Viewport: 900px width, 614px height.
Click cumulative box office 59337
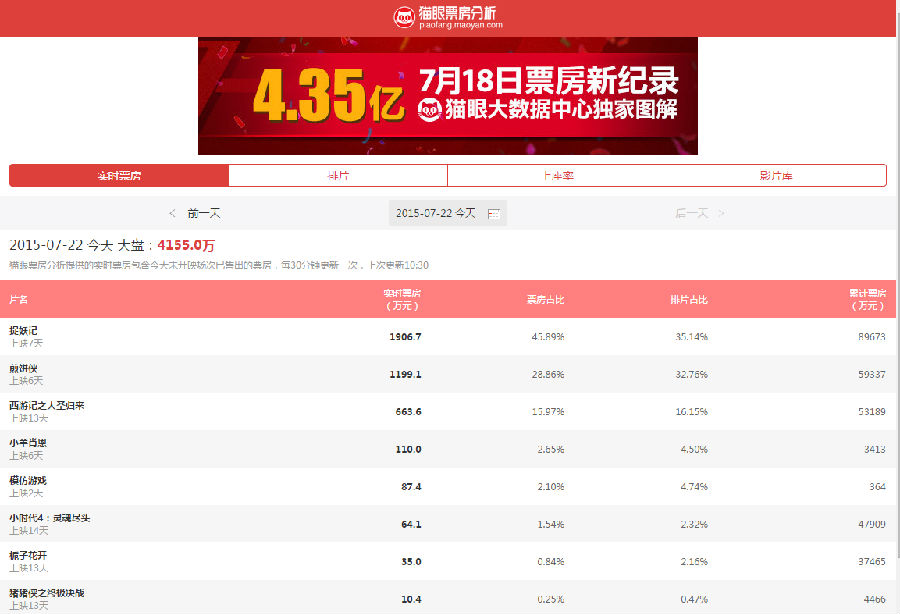(x=872, y=374)
